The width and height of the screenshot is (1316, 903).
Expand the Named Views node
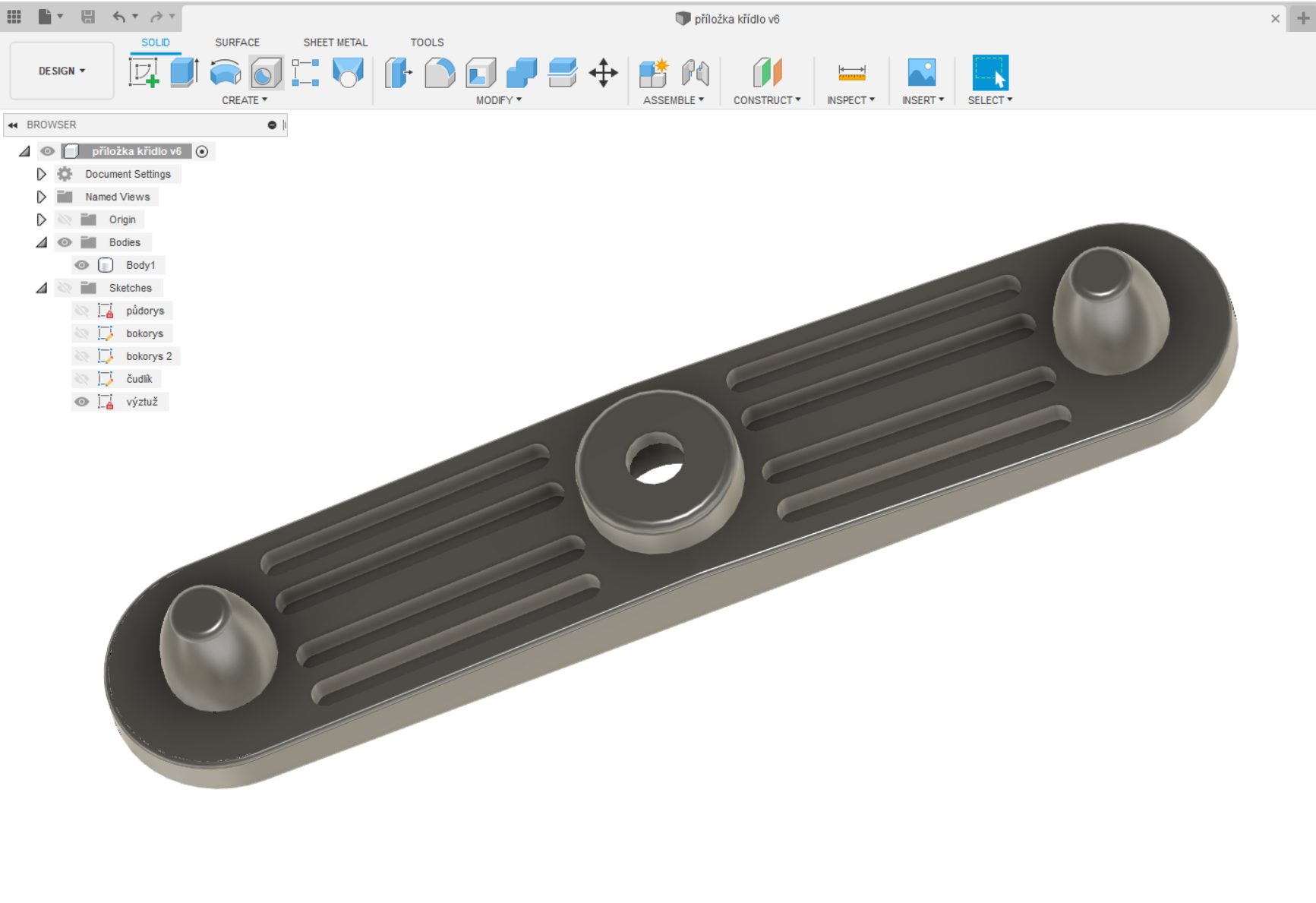tap(41, 197)
